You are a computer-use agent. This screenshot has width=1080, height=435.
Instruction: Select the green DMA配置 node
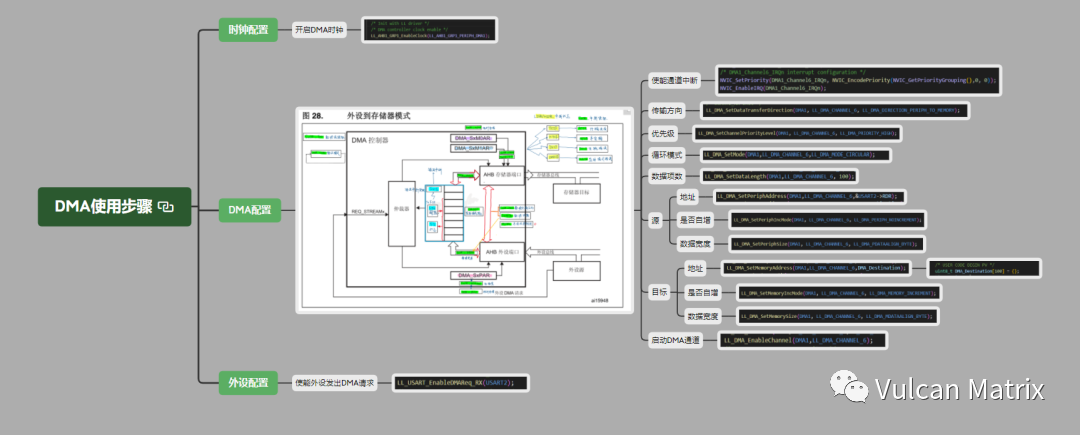(250, 210)
